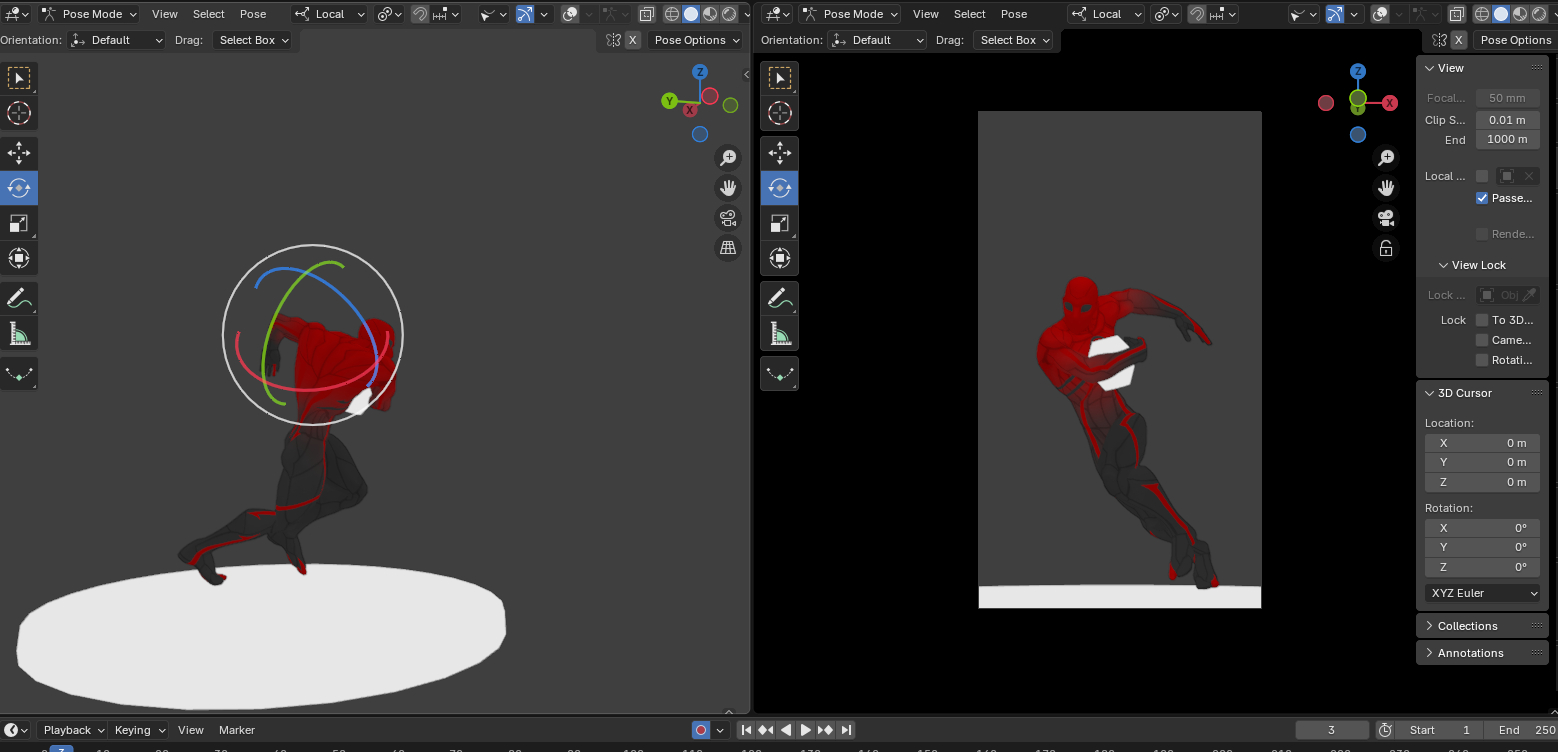Open the XYZ Euler rotation mode dropdown
Screen dimensions: 1558x752
(x=1484, y=593)
